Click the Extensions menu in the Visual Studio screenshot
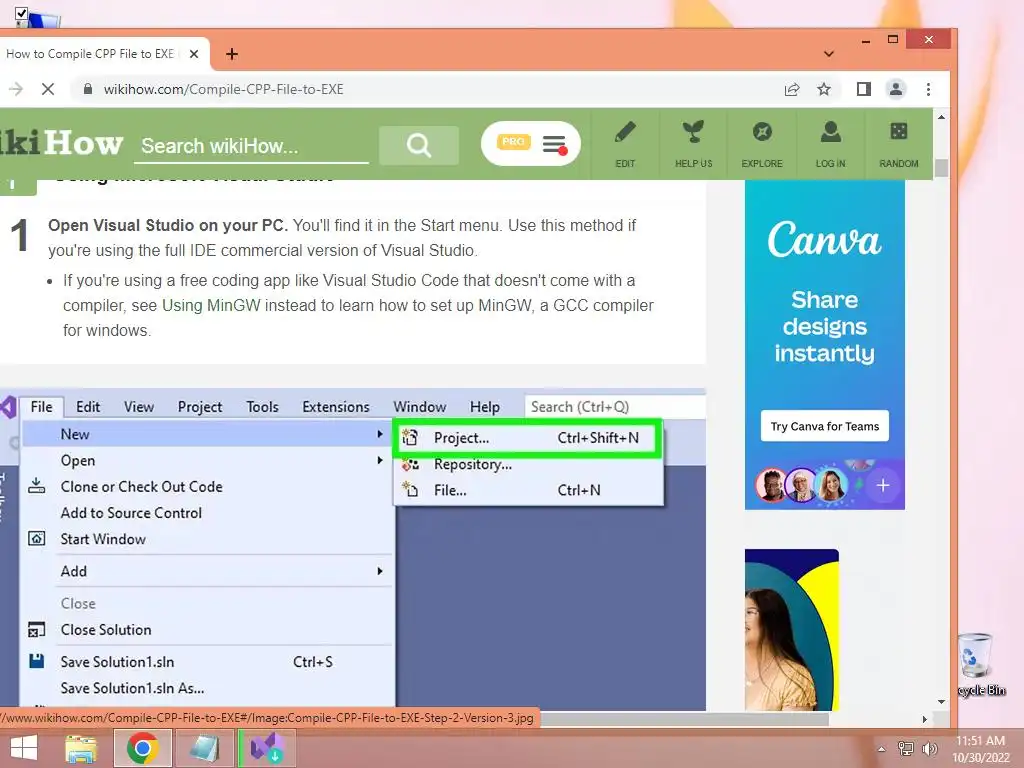1024x768 pixels. pyautogui.click(x=336, y=407)
